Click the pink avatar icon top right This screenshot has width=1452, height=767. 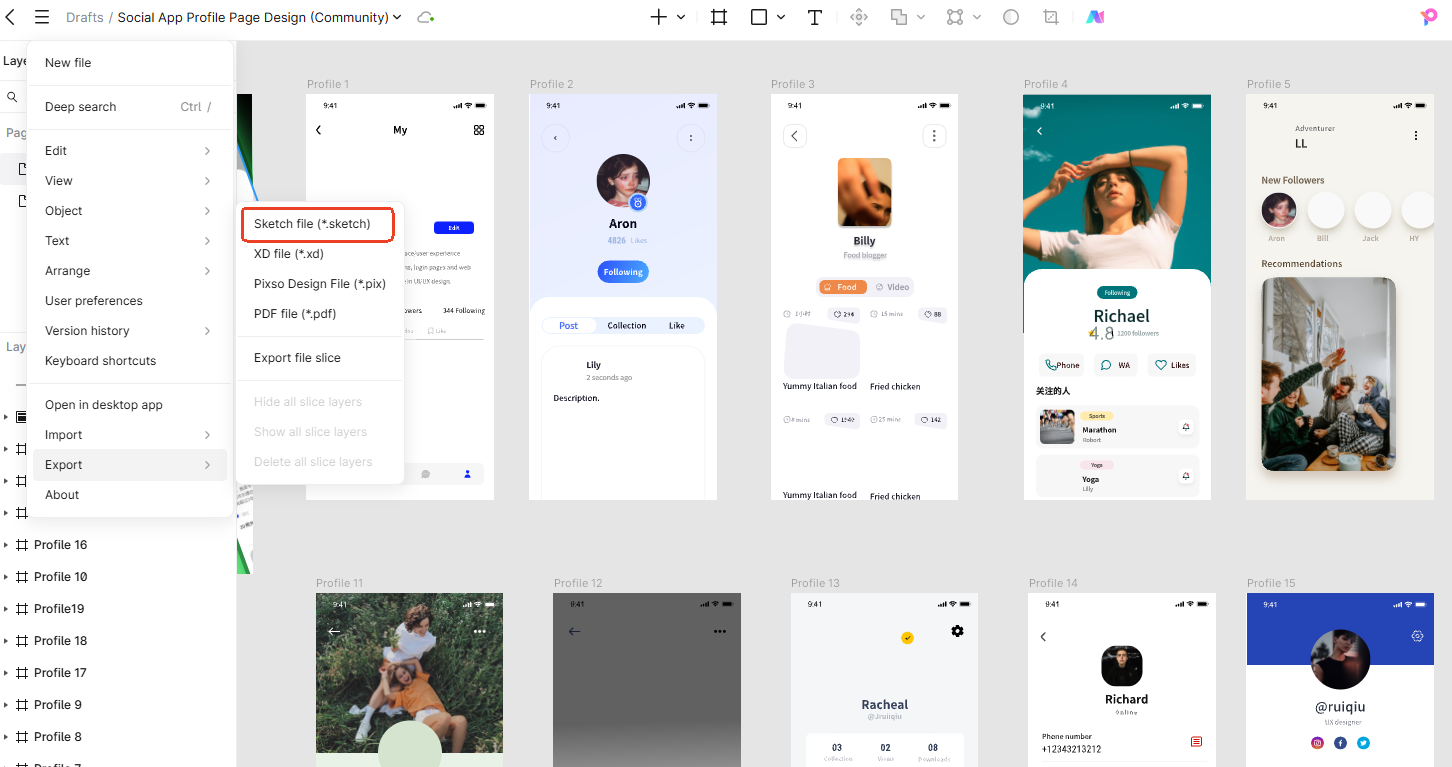coord(1429,17)
